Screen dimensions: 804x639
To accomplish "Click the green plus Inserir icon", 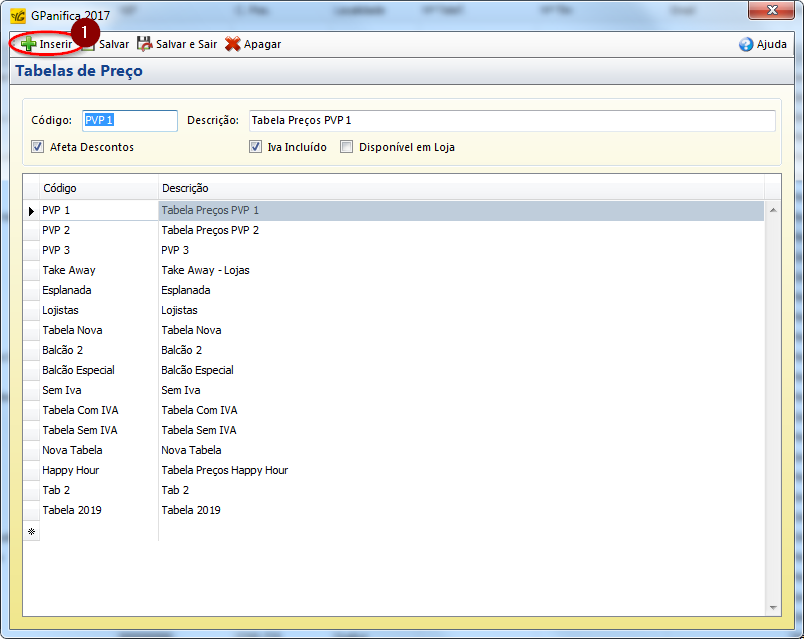I will coord(28,44).
